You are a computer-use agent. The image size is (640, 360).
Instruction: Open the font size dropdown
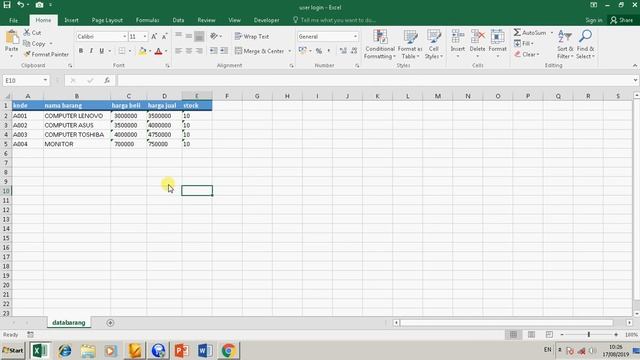144,37
